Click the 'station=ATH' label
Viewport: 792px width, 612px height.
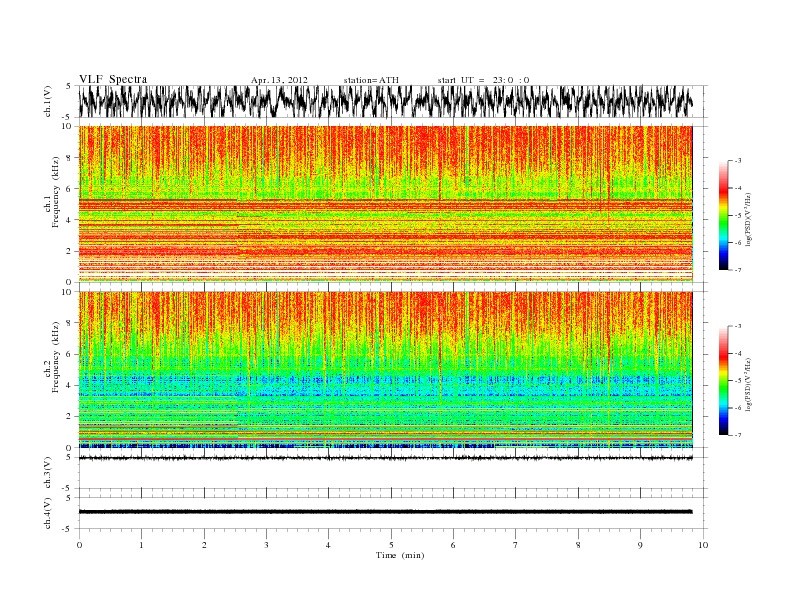click(371, 80)
